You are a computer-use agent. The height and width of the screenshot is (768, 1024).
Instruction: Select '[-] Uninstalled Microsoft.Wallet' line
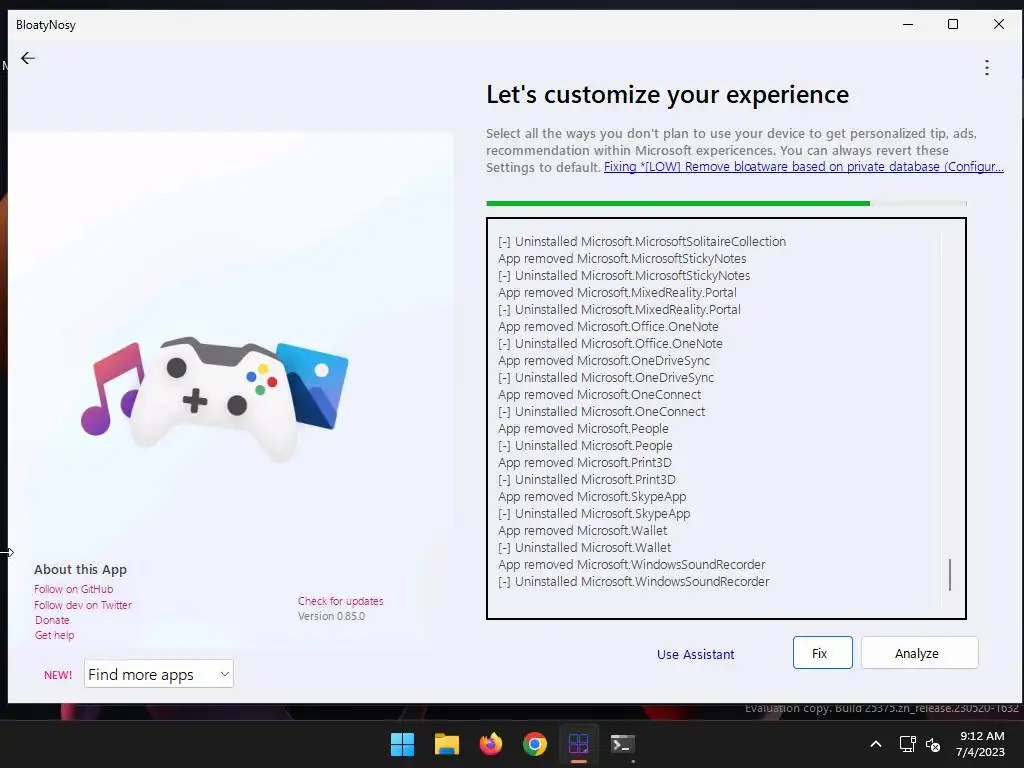pos(584,547)
